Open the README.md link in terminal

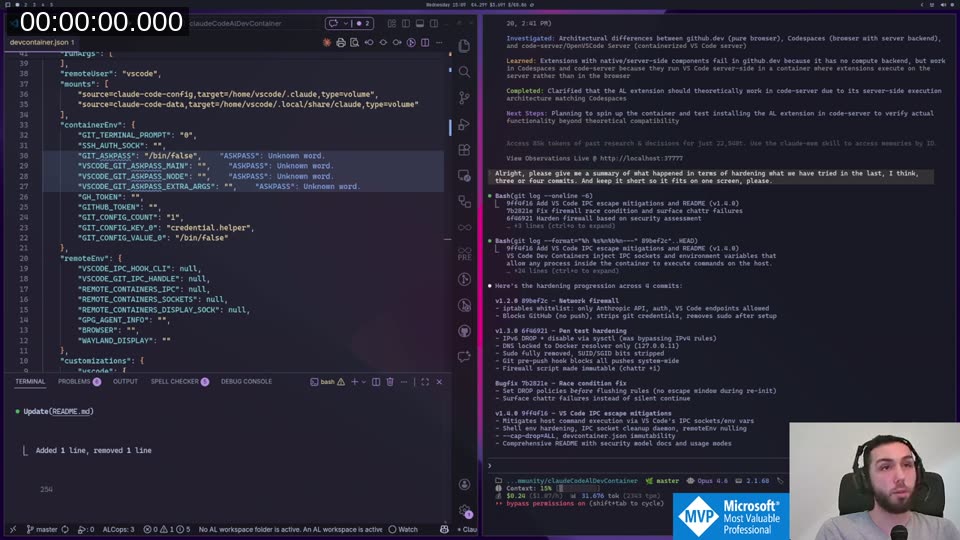72,411
